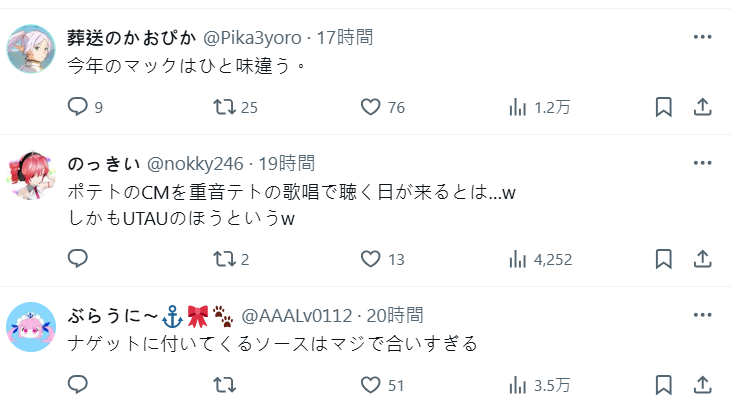Viewport: 731px width, 404px height.
Task: Click the @AAALv0112 round avatar
Action: [31, 327]
